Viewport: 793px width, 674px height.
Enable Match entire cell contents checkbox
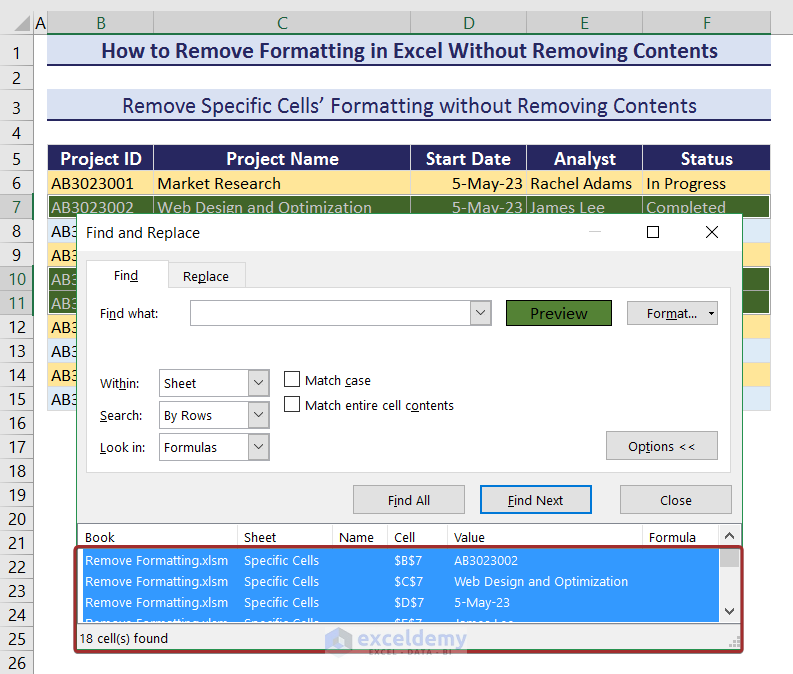tap(292, 405)
